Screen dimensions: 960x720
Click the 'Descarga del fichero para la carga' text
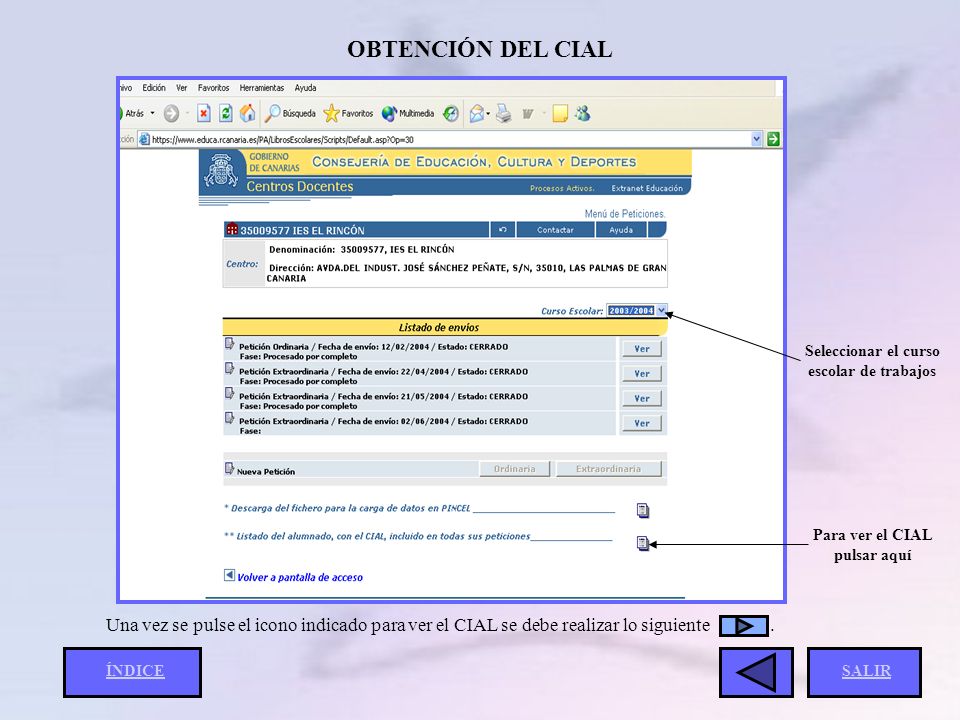point(311,508)
